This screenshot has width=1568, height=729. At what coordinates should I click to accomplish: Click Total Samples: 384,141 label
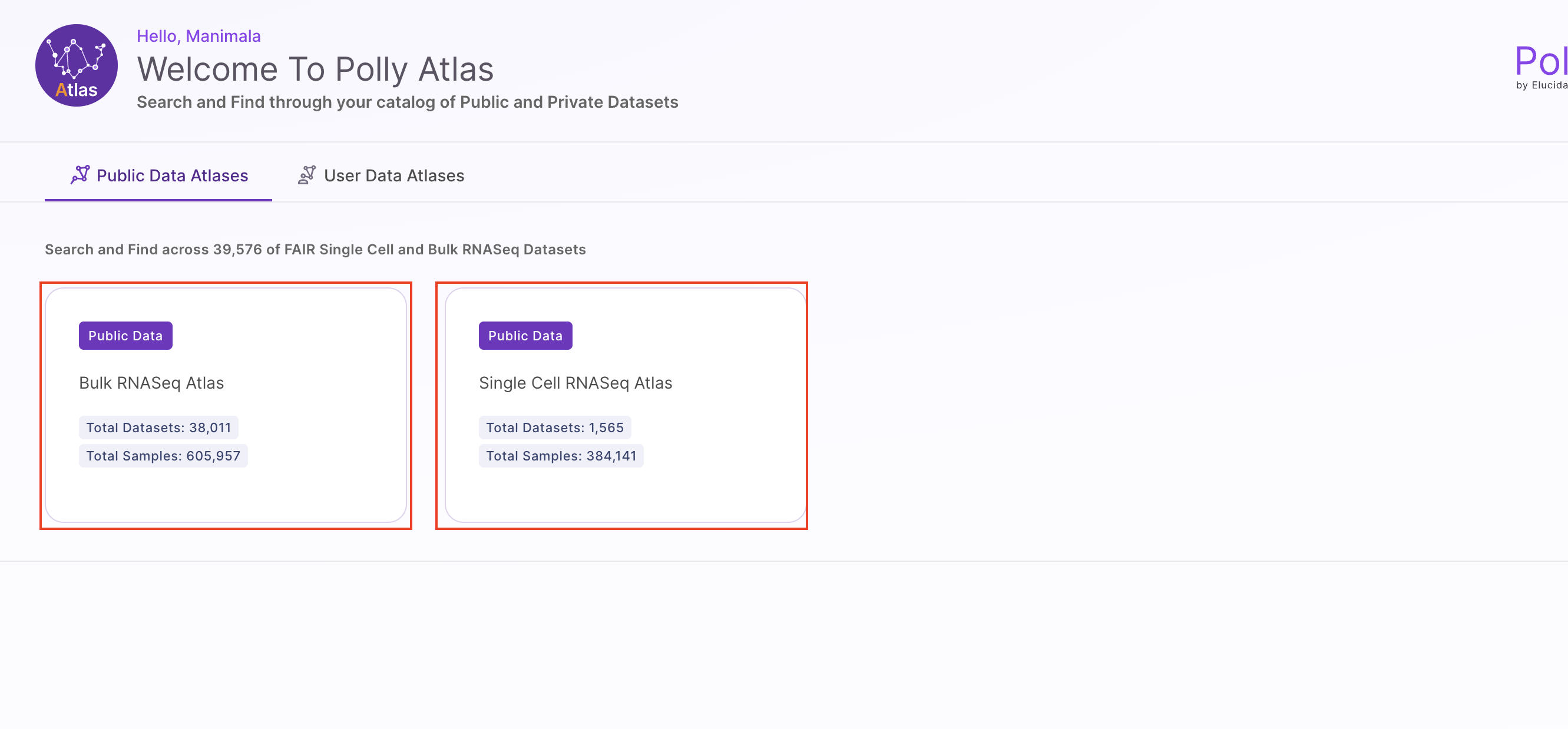[x=561, y=456]
